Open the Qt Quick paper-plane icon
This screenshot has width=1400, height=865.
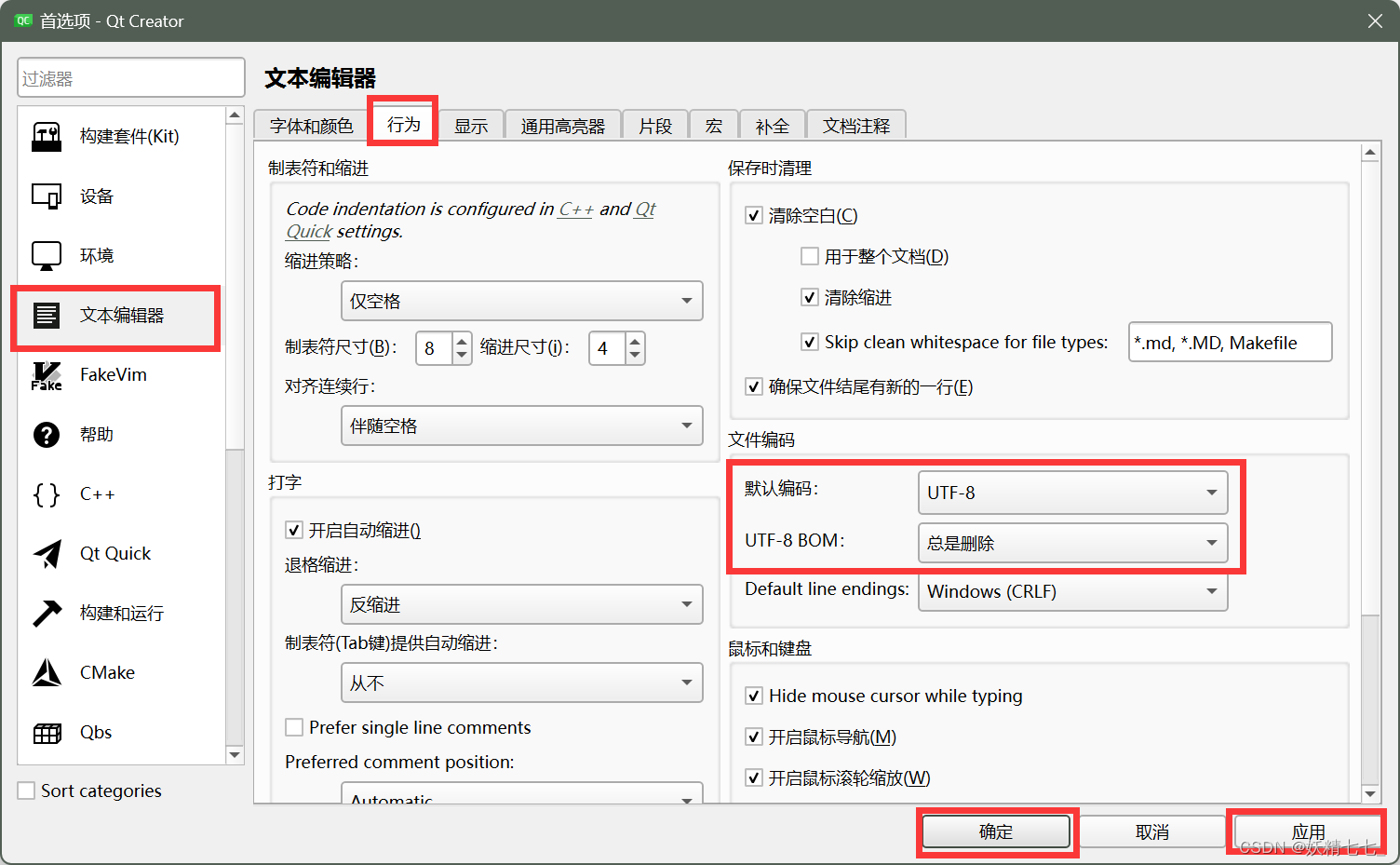click(x=47, y=554)
